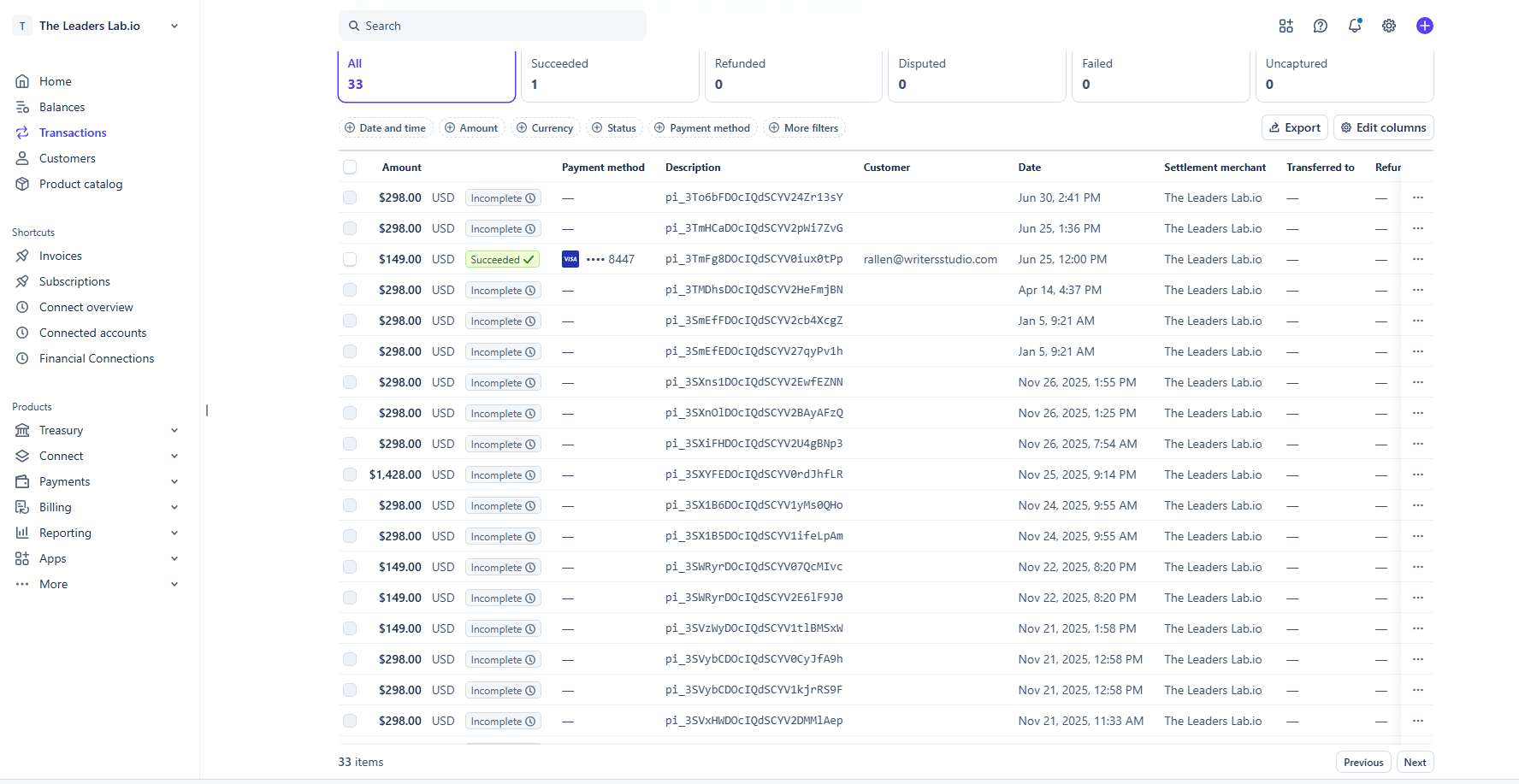1519x784 pixels.
Task: Toggle the select-all checkbox in table header
Action: [x=350, y=167]
